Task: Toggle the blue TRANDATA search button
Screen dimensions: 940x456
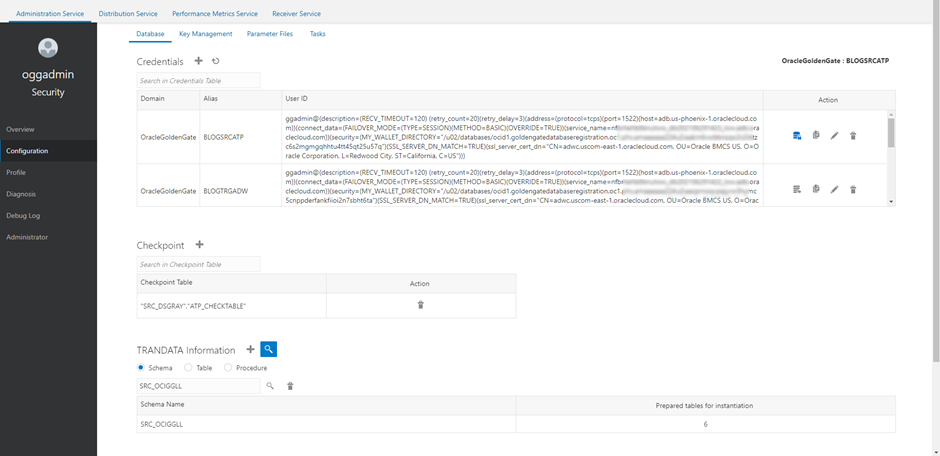Action: coord(269,349)
